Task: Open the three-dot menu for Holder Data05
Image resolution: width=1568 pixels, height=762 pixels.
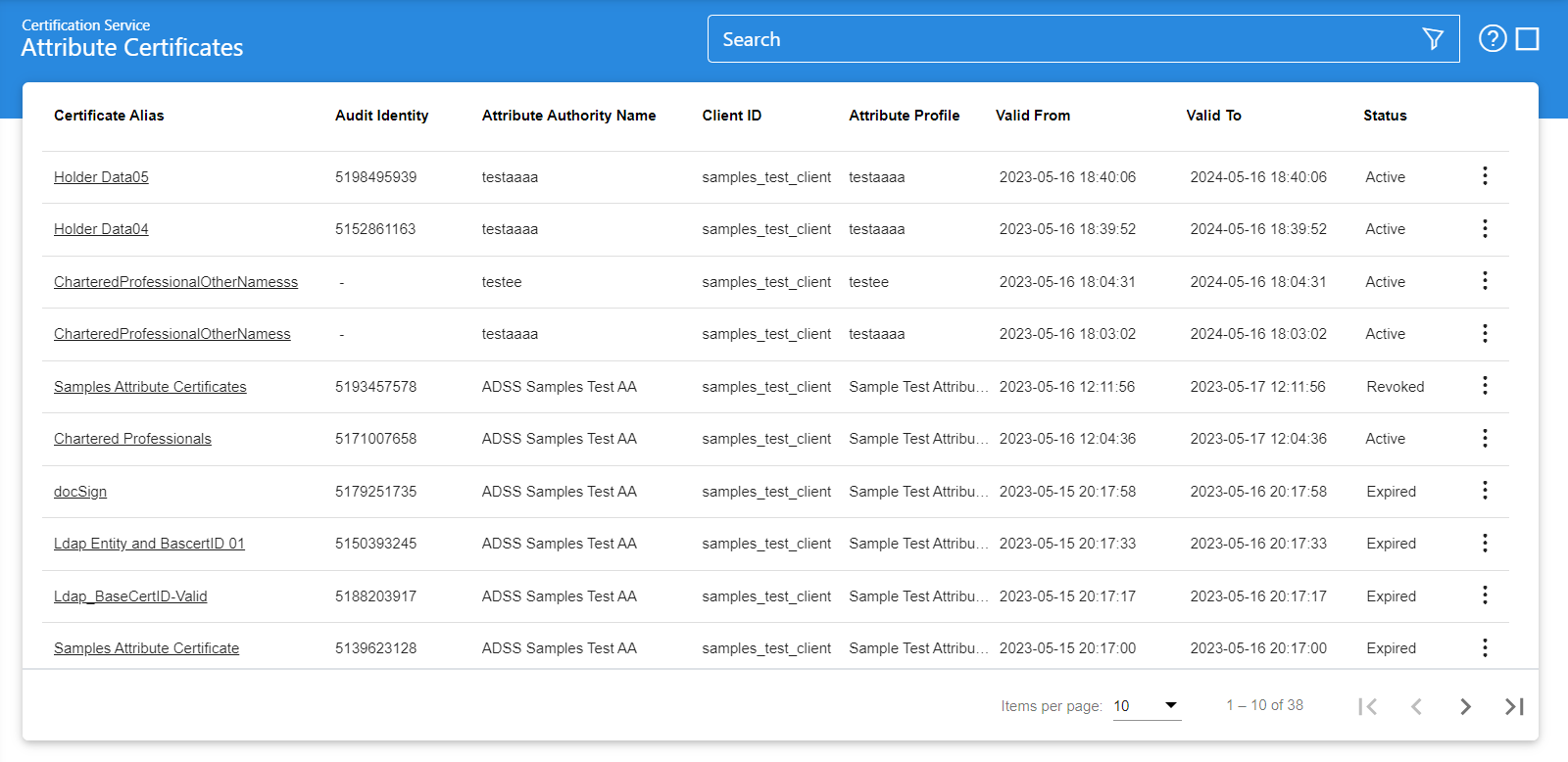Action: [1485, 176]
